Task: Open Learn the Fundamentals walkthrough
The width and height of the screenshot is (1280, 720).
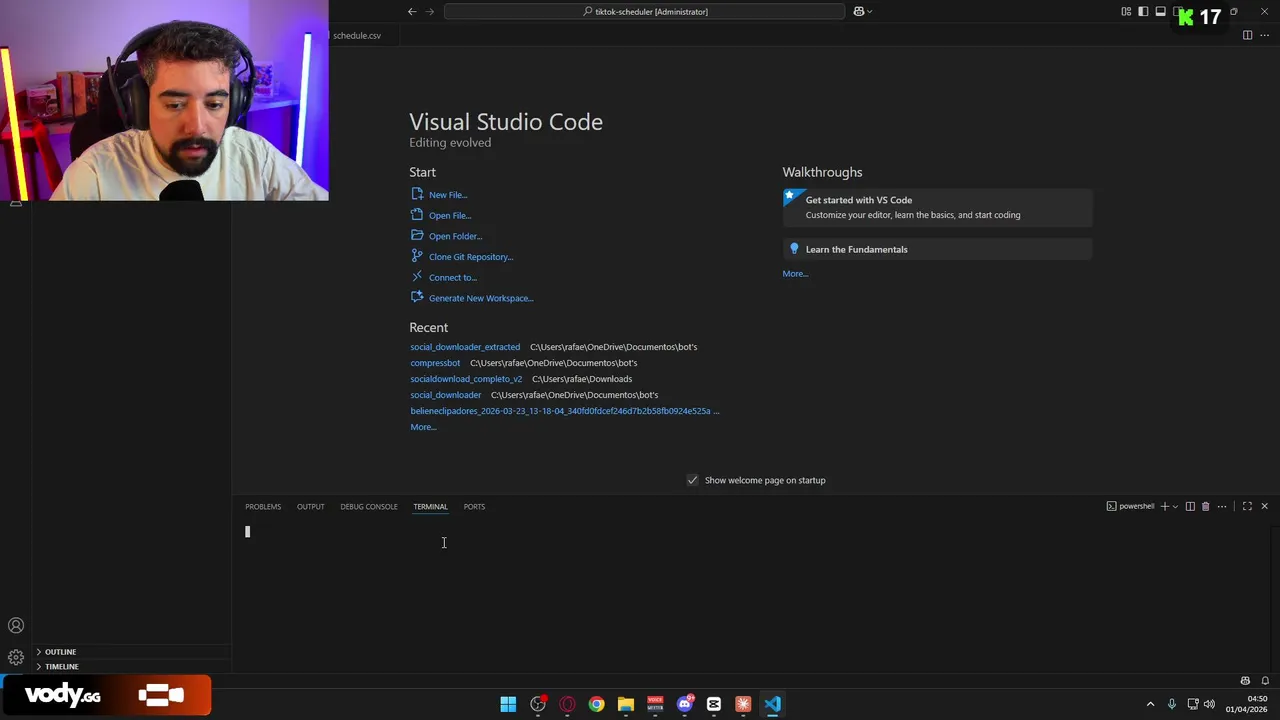Action: [x=937, y=249]
